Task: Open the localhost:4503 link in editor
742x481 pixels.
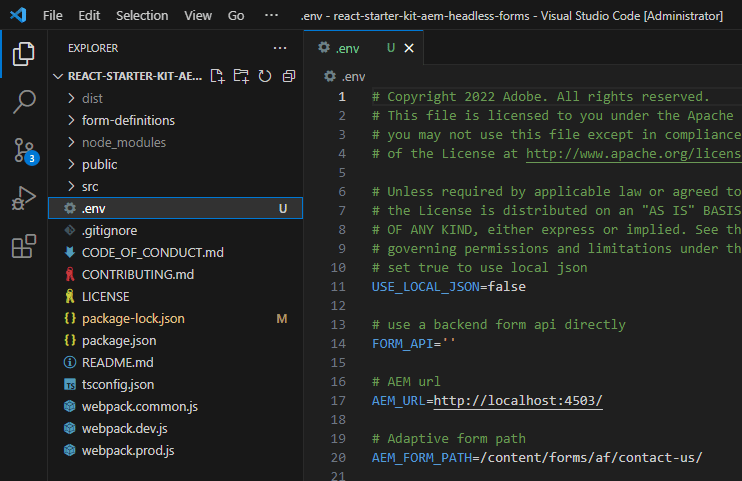Action: tap(517, 400)
